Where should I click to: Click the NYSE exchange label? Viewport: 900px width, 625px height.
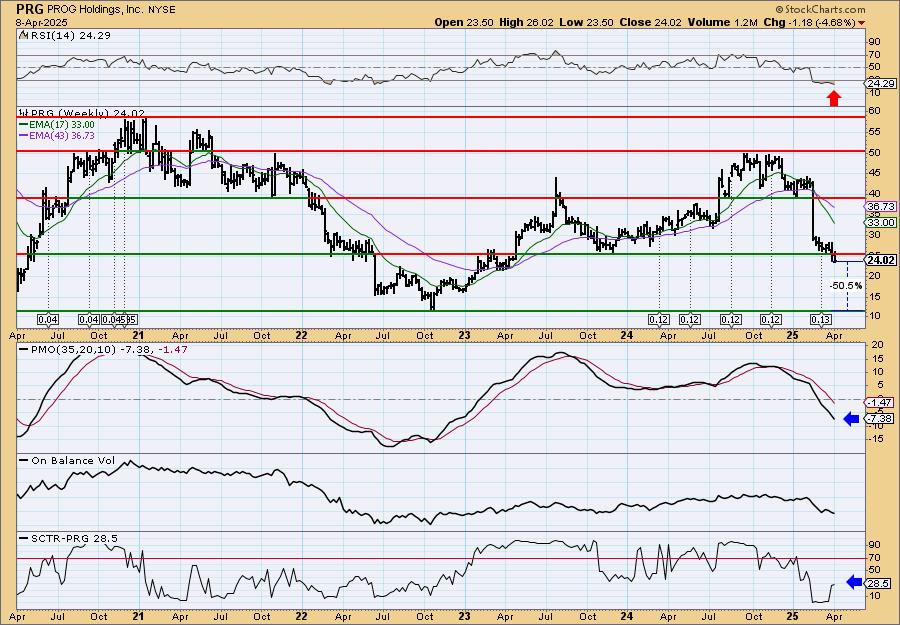coord(161,10)
